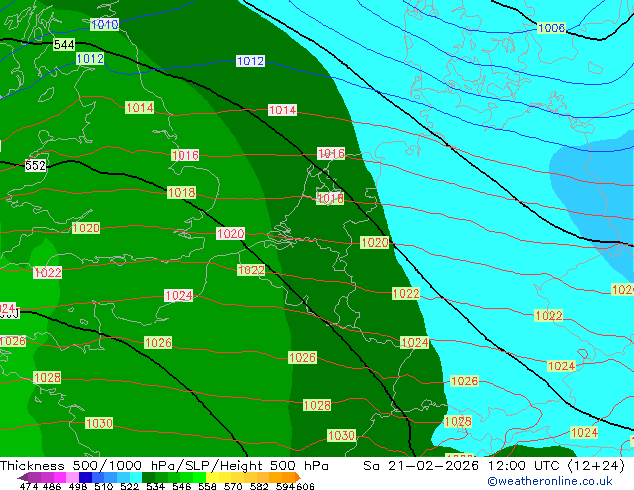This screenshot has height=490, width=634.
Task: Pick the cyan swatch above legend value 522
Action: pos(136,477)
